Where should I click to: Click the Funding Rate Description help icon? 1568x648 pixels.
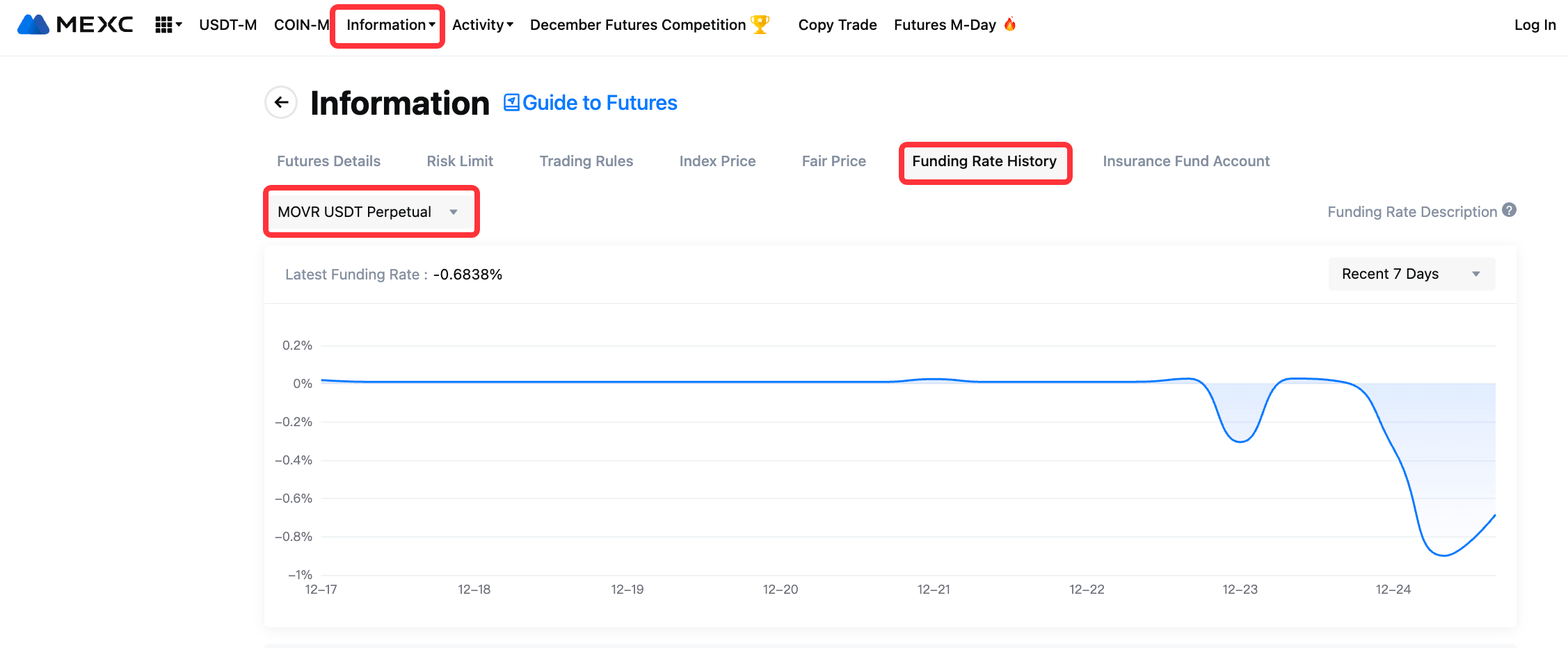click(1509, 210)
